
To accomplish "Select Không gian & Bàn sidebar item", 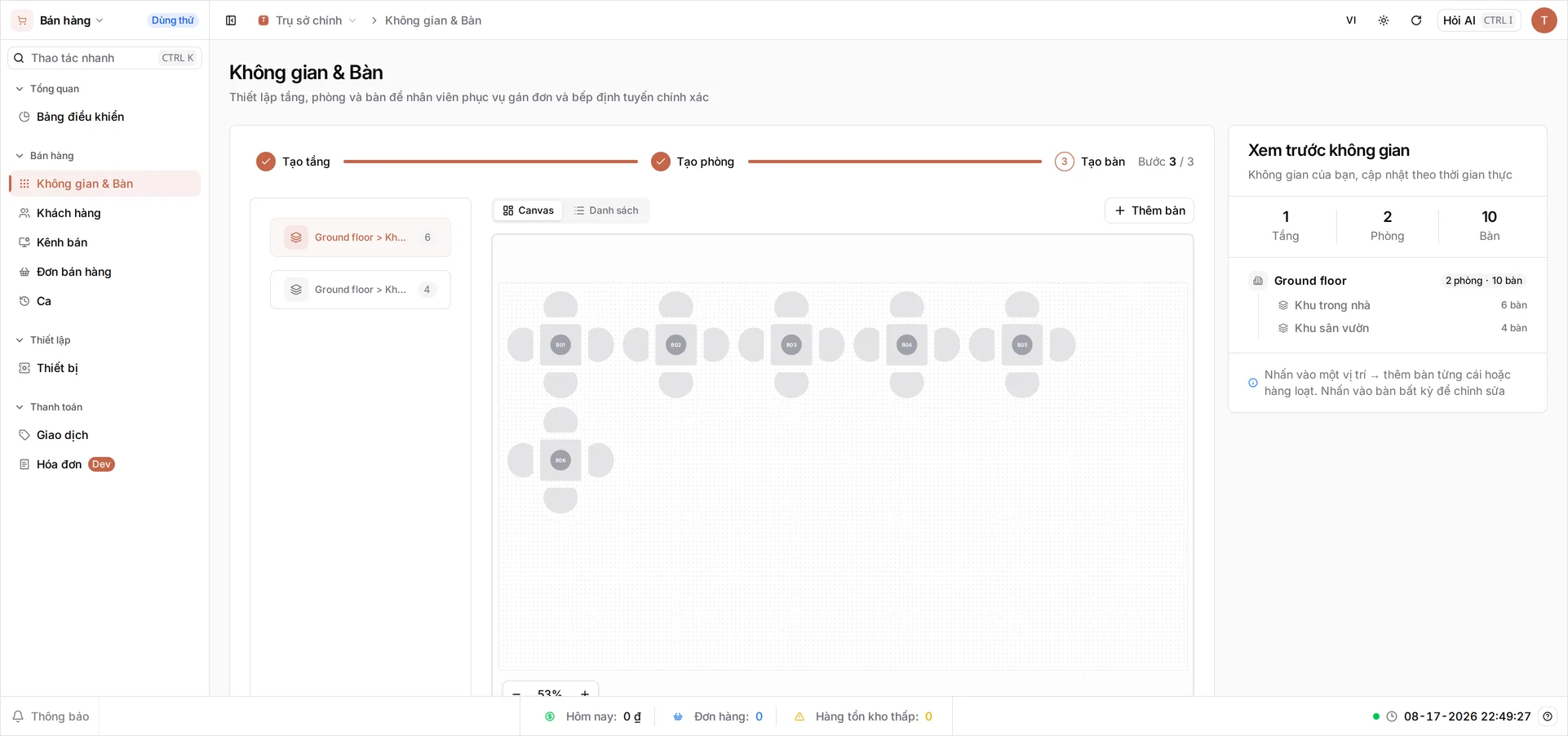I will pos(104,184).
